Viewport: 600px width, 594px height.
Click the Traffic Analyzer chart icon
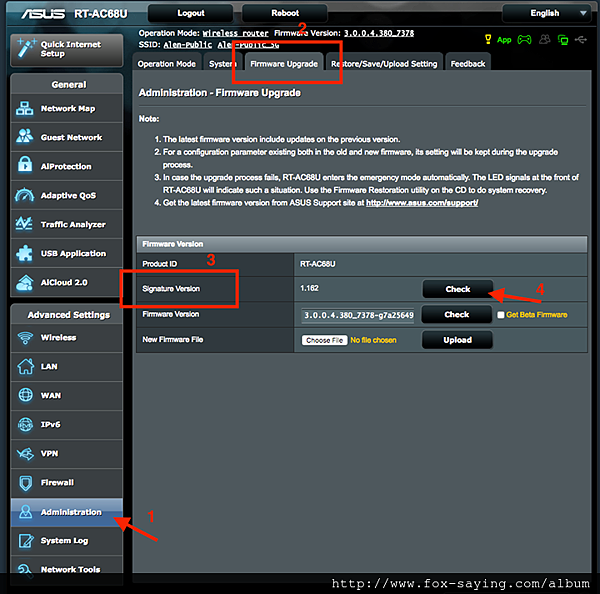tap(24, 223)
